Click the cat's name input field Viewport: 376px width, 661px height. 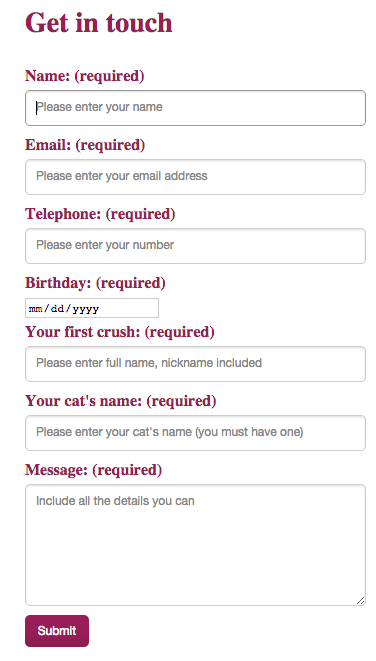[x=195, y=433]
